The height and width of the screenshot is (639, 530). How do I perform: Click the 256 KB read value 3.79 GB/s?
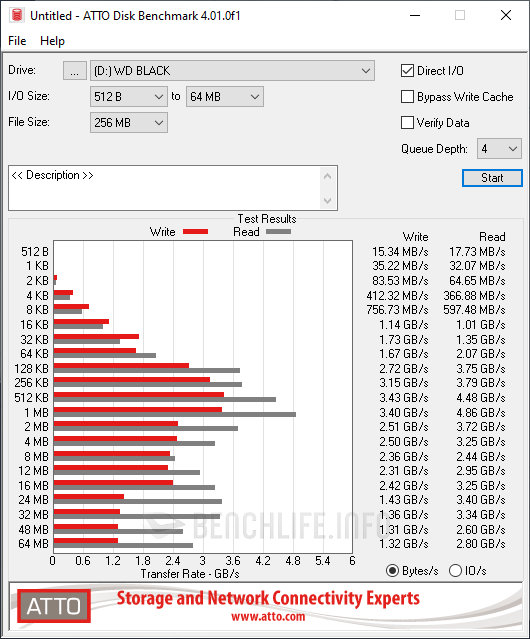coord(481,383)
